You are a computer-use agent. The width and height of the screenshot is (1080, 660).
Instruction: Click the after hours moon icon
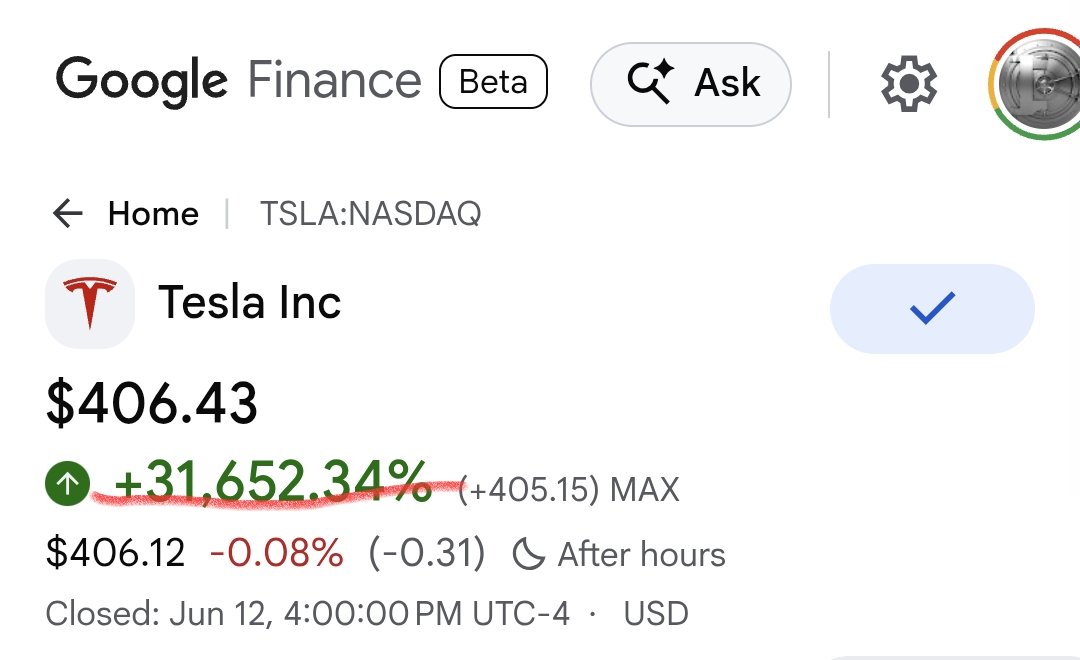(528, 554)
